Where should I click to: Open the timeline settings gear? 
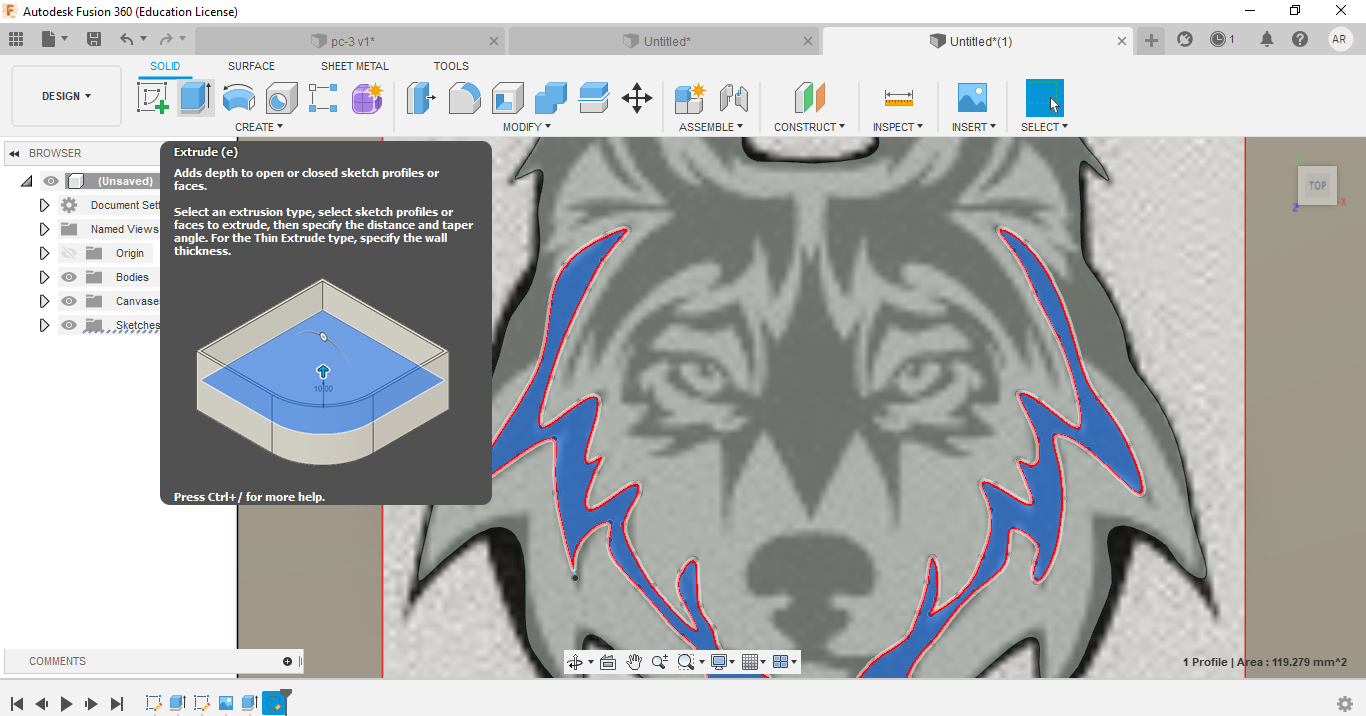coord(1345,704)
